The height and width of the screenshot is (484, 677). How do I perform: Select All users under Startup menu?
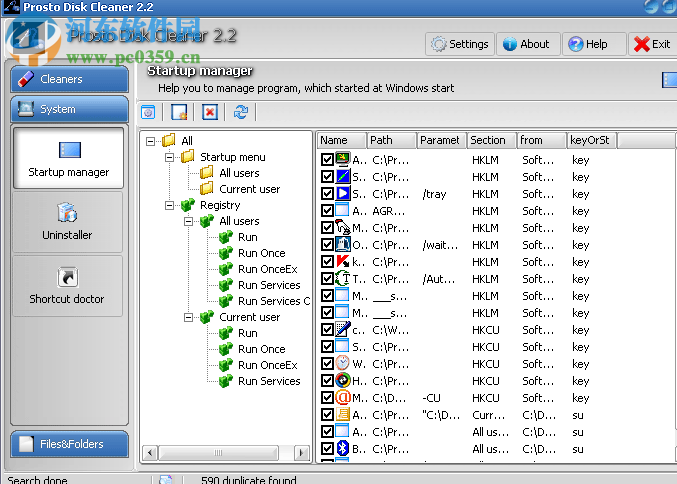[239, 173]
